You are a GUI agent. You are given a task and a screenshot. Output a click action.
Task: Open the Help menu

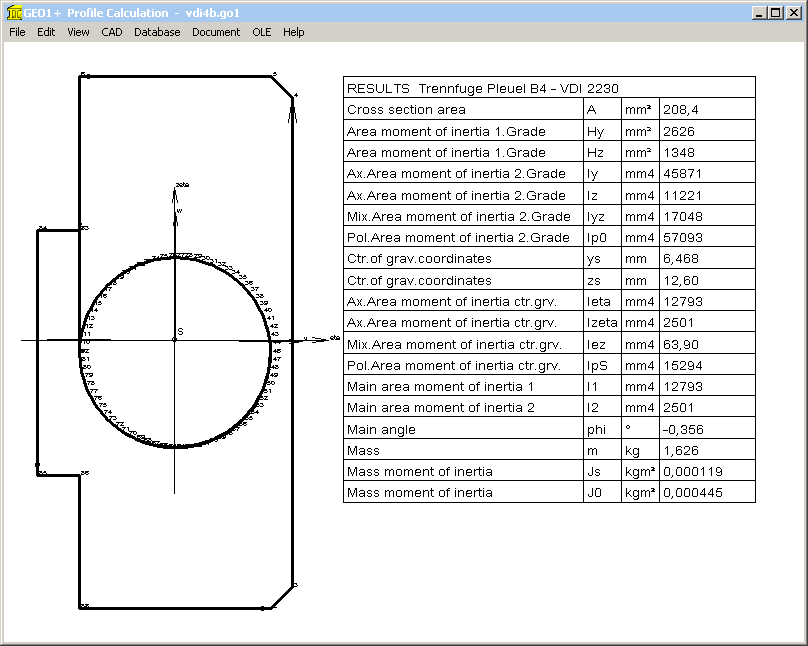coord(293,32)
